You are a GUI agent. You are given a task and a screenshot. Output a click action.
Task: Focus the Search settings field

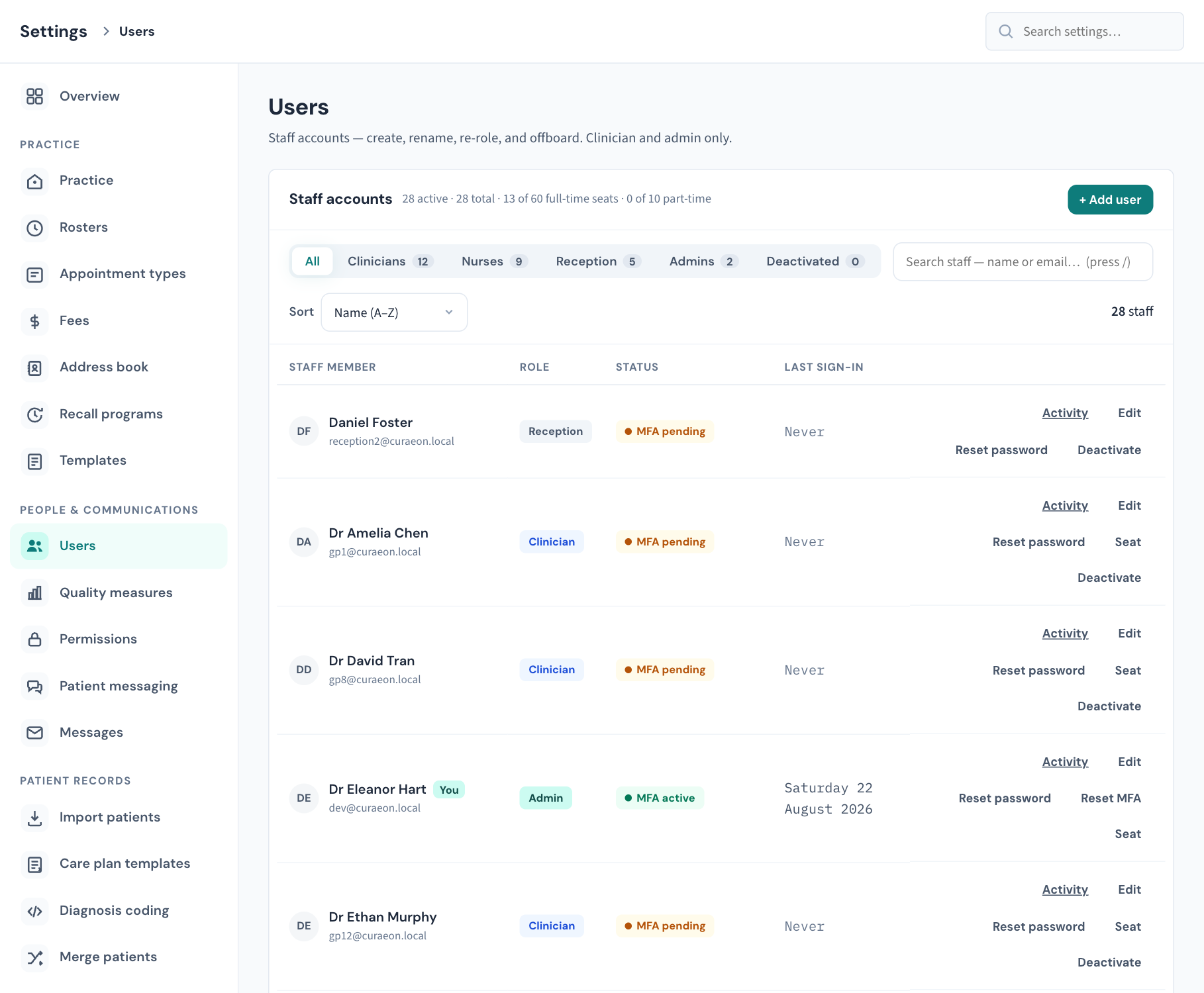click(1084, 31)
